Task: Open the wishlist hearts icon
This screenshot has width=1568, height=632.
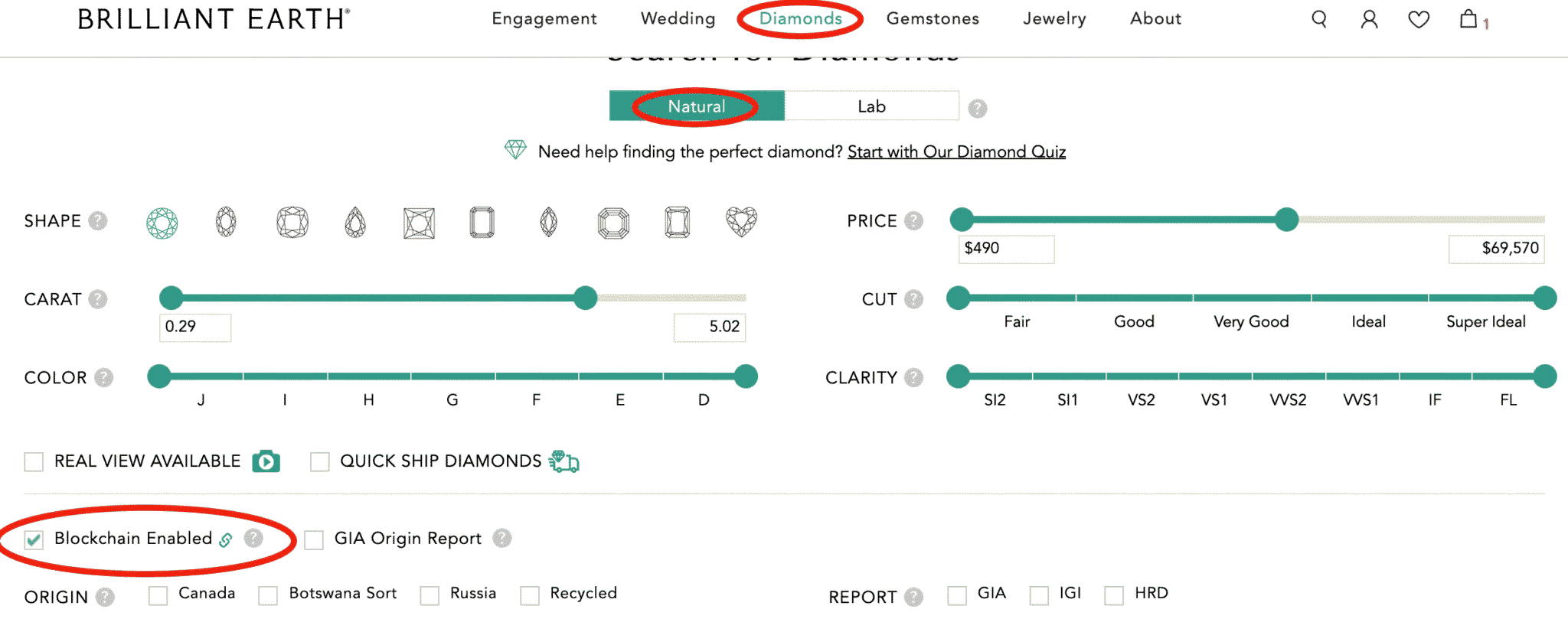Action: 1419,19
